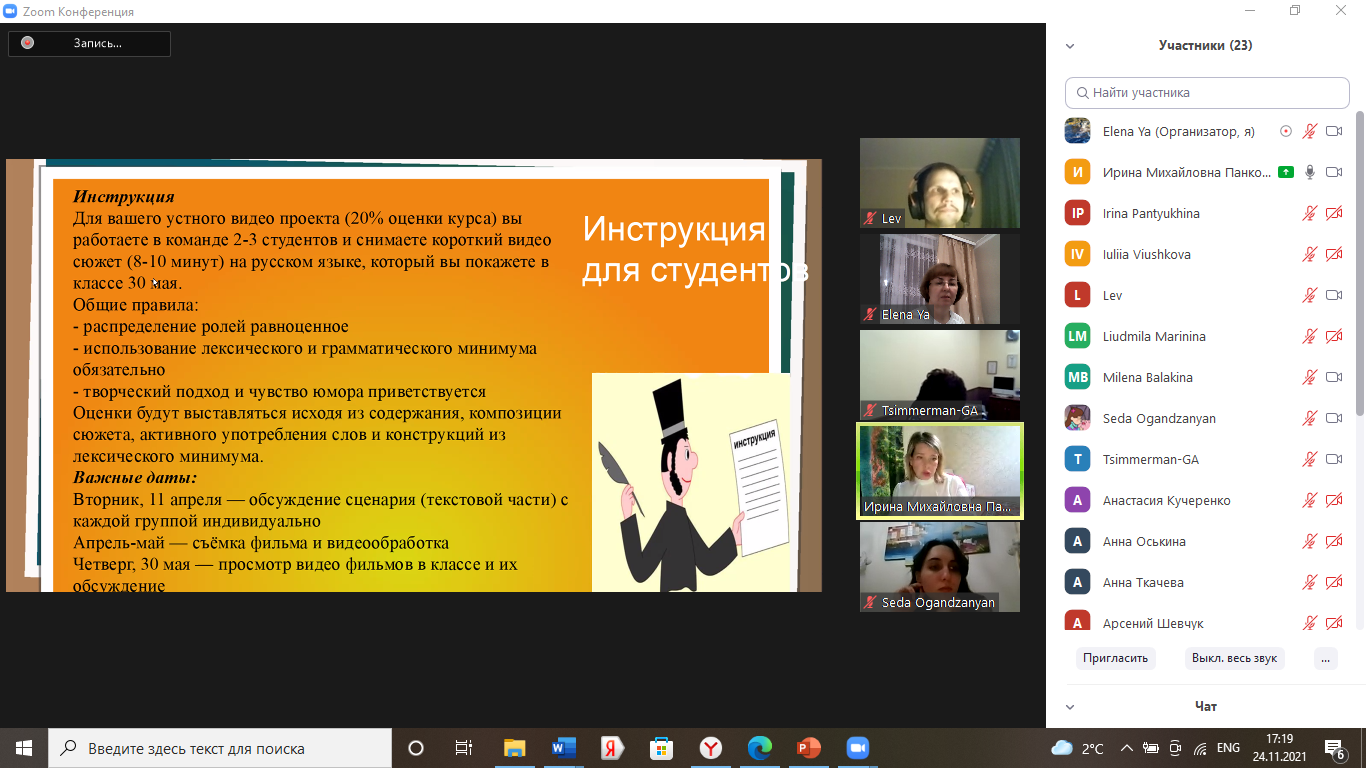Click the shared slide showing 'Инструкция для студентов'
This screenshot has height=768, width=1366.
tap(414, 375)
